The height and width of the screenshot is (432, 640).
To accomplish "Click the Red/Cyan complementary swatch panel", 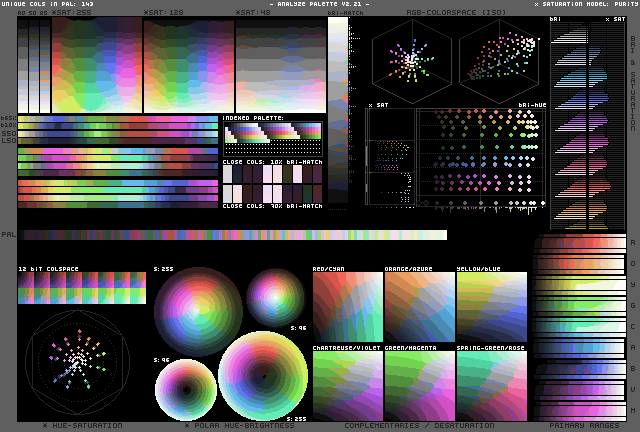I will pyautogui.click(x=346, y=307).
